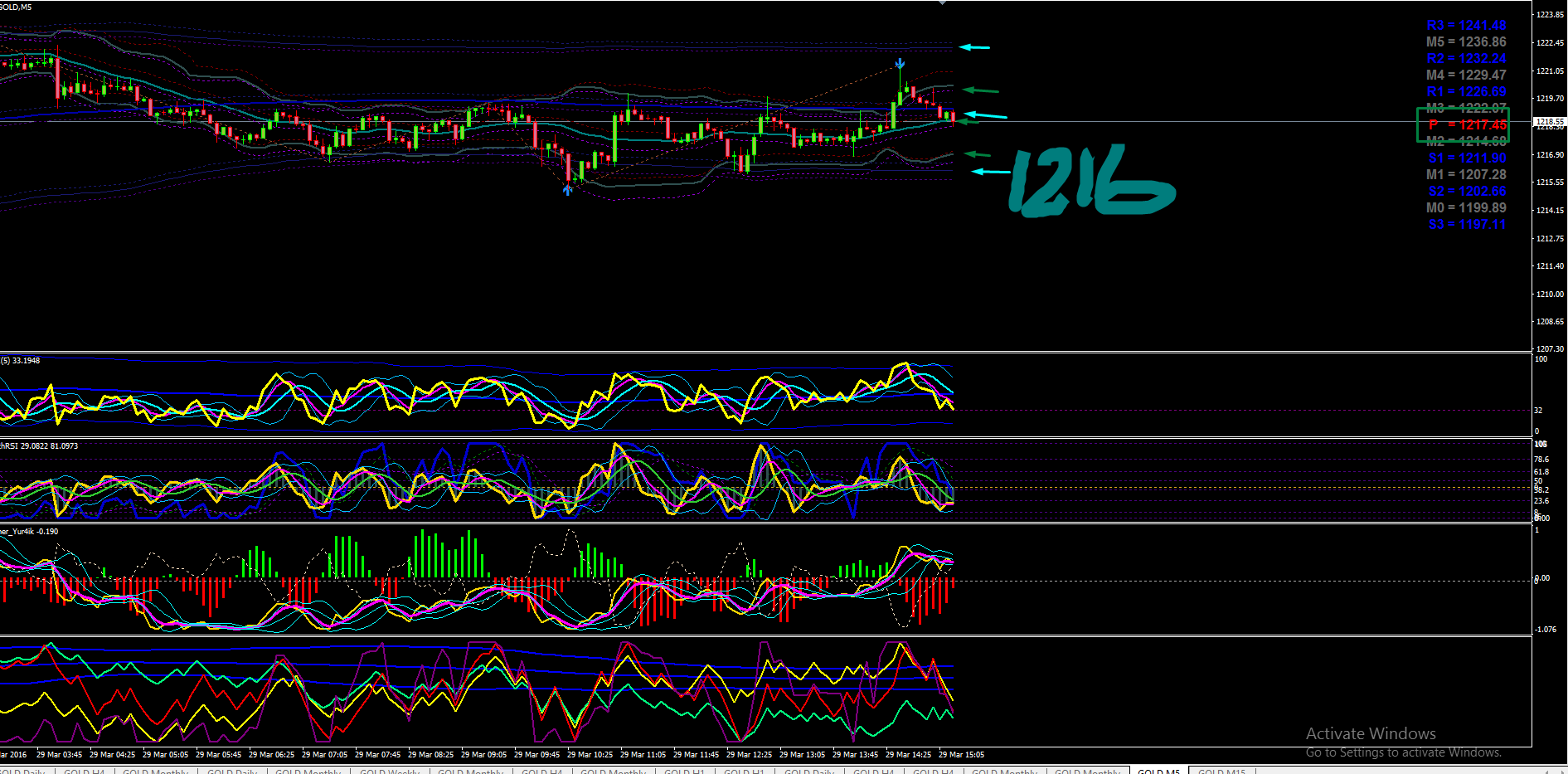
Task: Click the 1219.70 price axis label
Action: (1550, 98)
